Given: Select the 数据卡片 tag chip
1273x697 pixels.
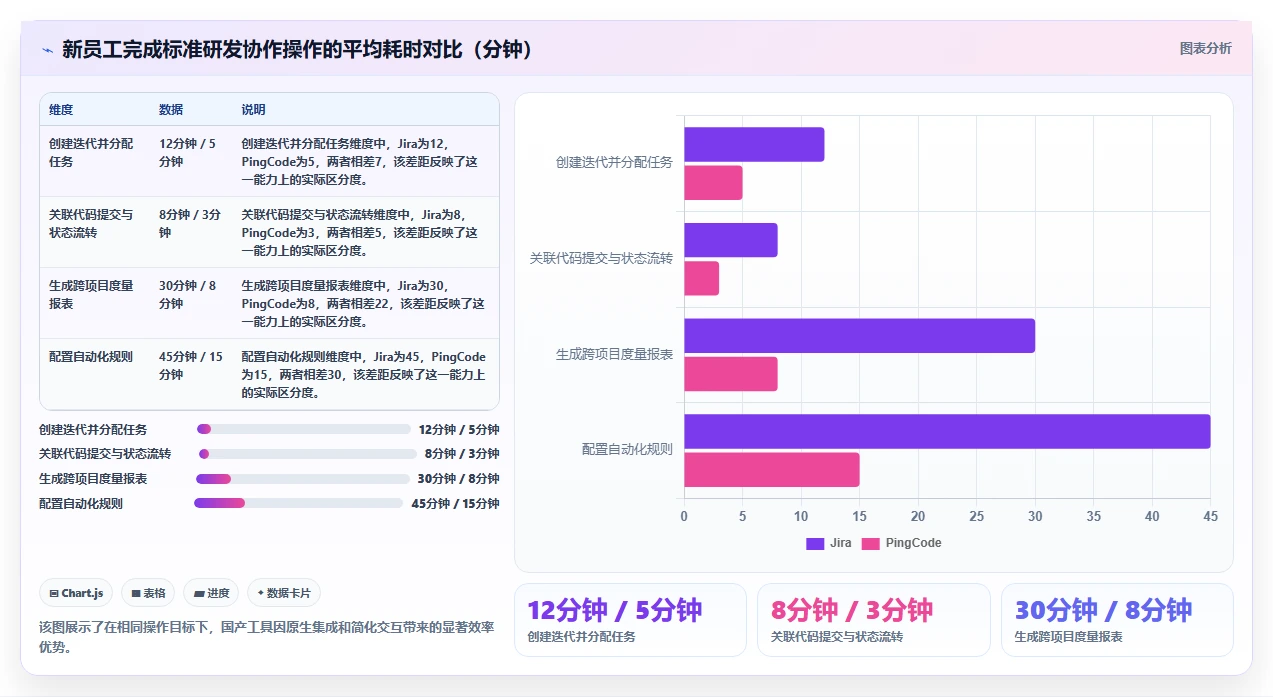Looking at the screenshot, I should pos(284,593).
